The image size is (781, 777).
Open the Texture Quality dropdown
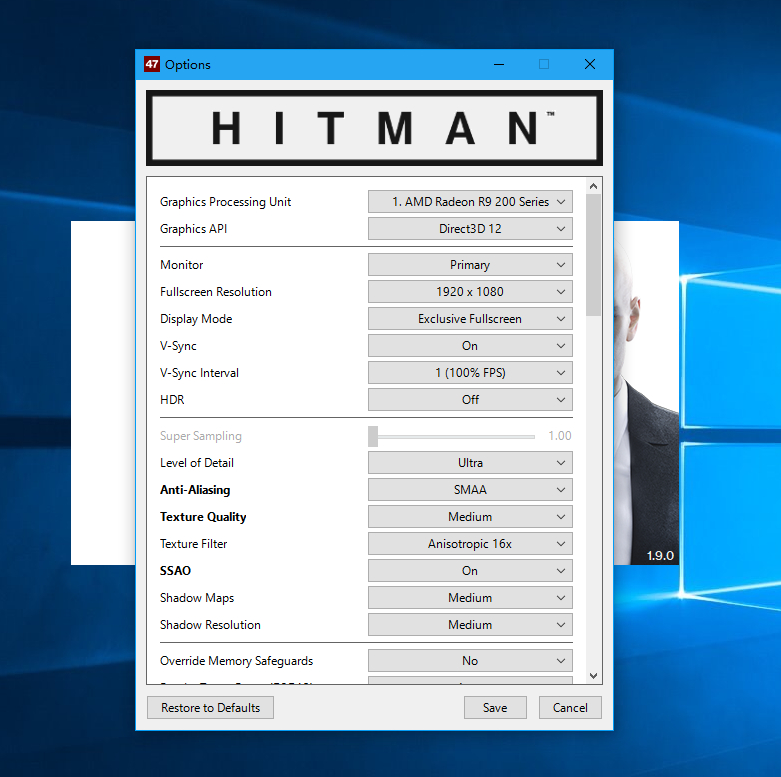(x=470, y=517)
